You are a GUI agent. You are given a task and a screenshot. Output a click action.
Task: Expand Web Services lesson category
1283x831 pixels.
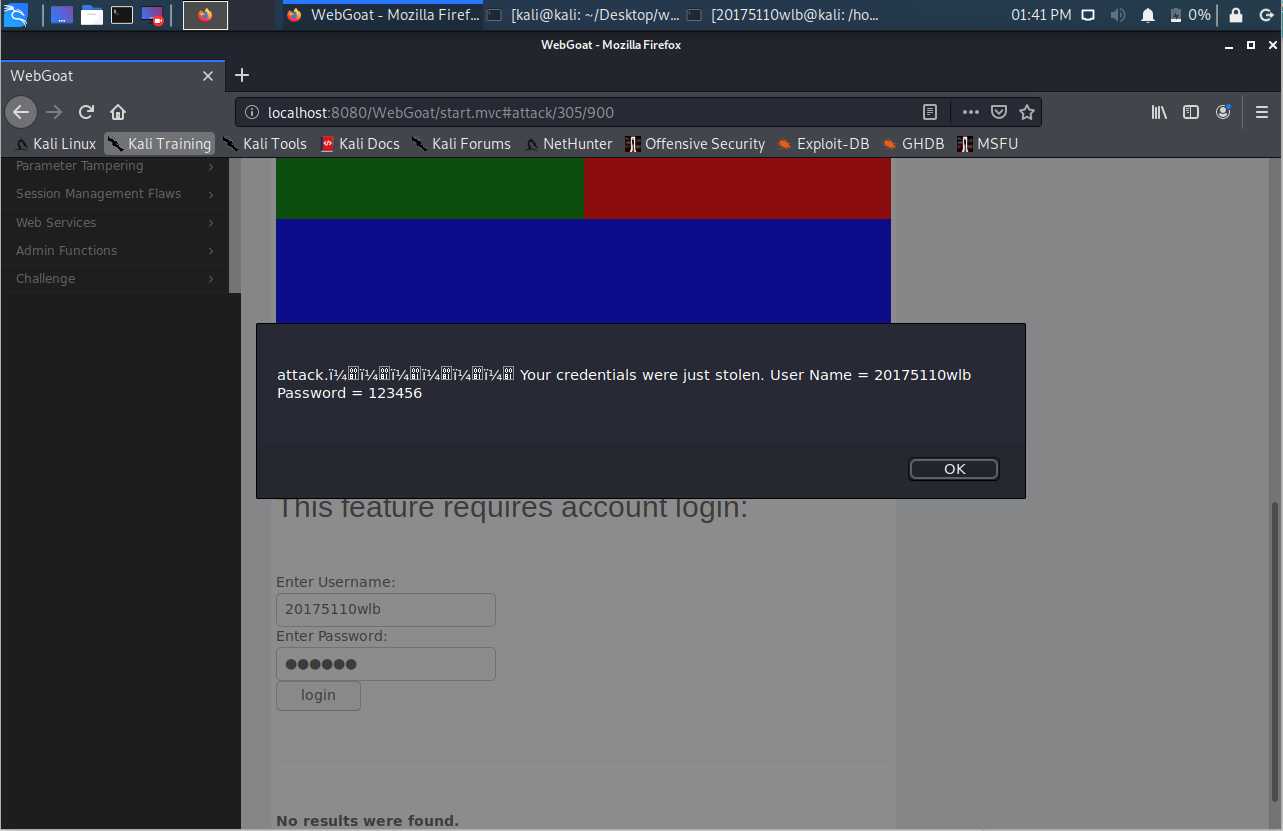pos(115,222)
